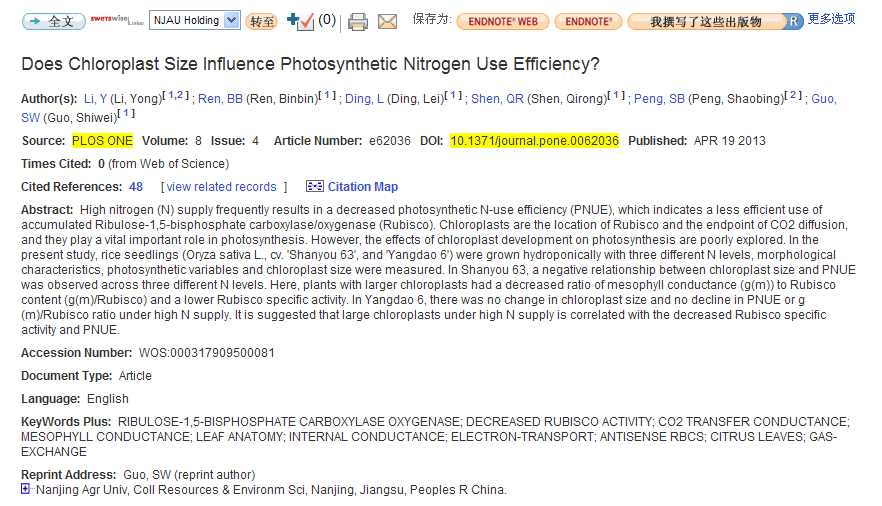Click the highlighted DOI number
The width and height of the screenshot is (882, 506).
point(534,141)
